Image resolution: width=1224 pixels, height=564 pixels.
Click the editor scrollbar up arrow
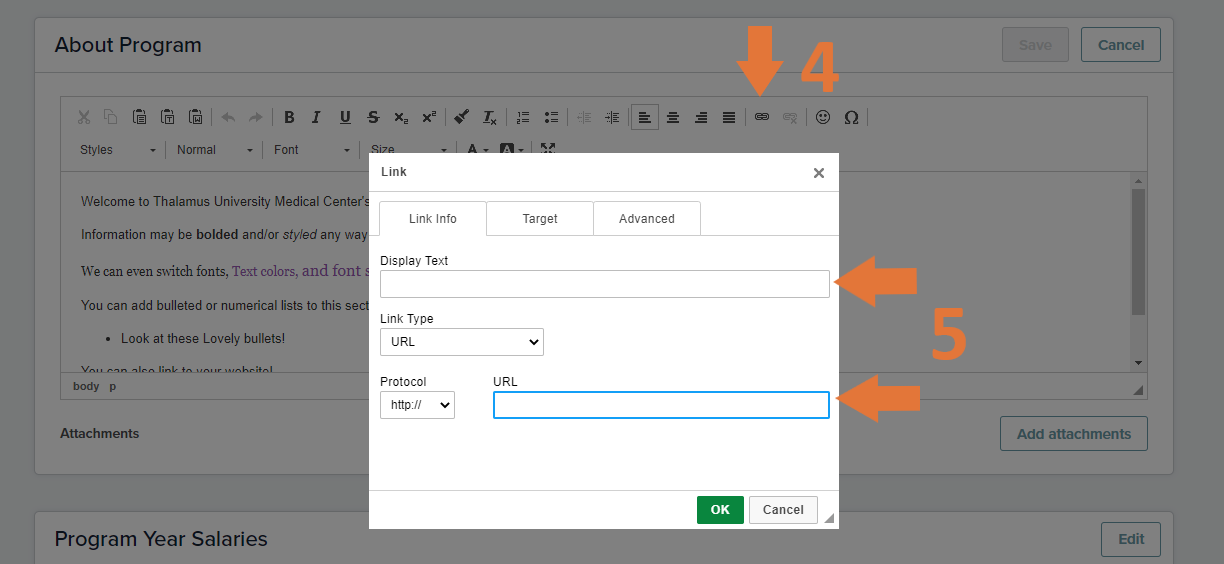tap(1138, 179)
